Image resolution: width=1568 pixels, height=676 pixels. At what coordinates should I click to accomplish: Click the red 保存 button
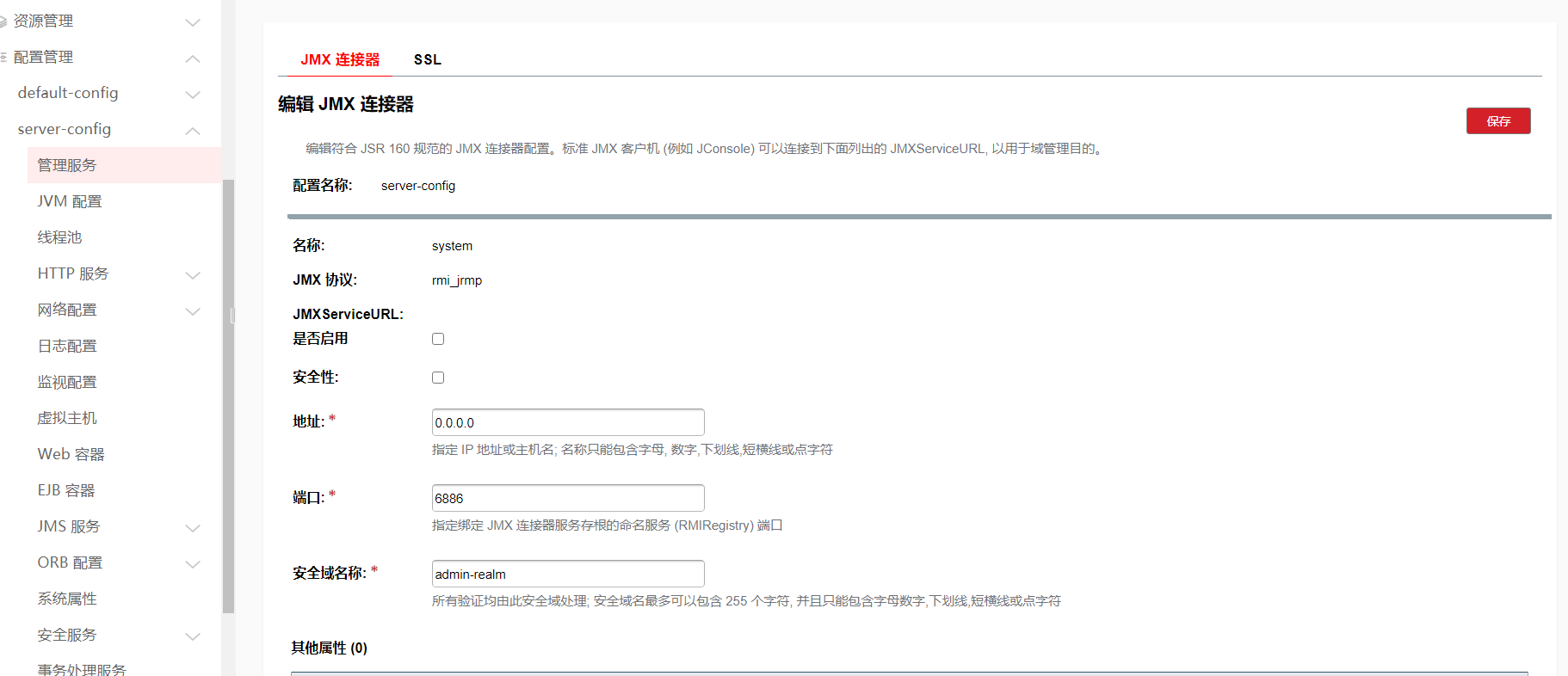tap(1497, 121)
